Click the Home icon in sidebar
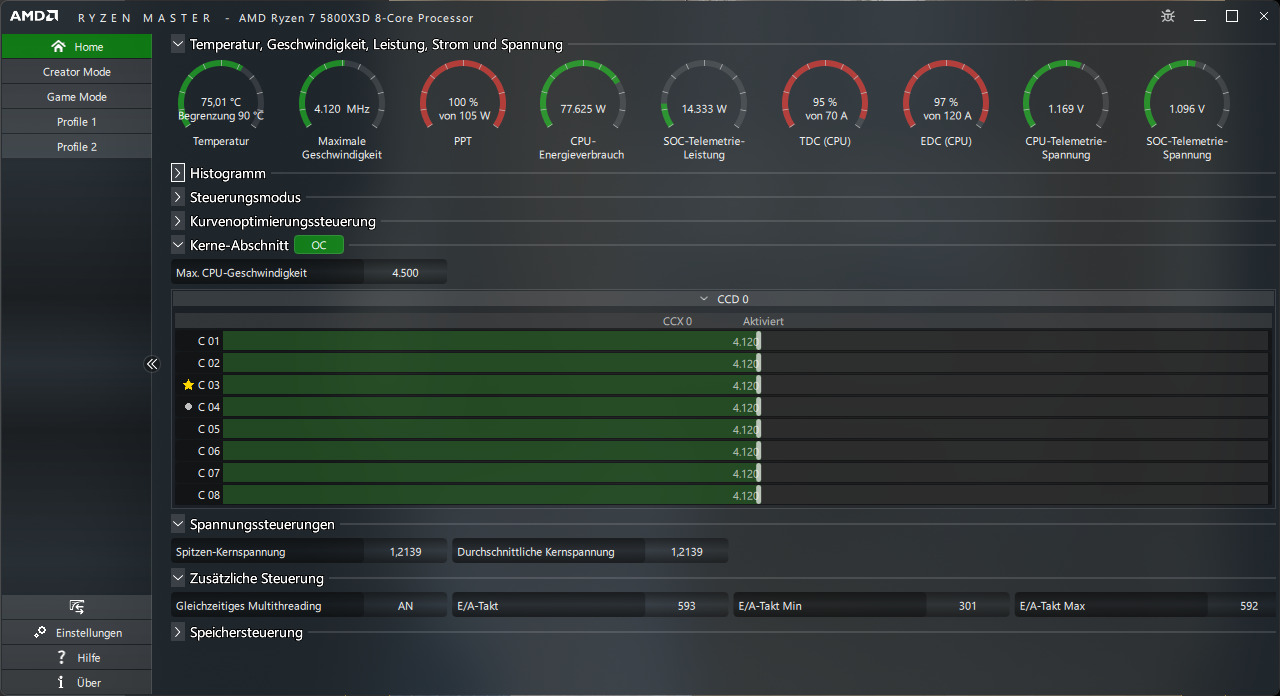The width and height of the screenshot is (1280, 696). [58, 47]
